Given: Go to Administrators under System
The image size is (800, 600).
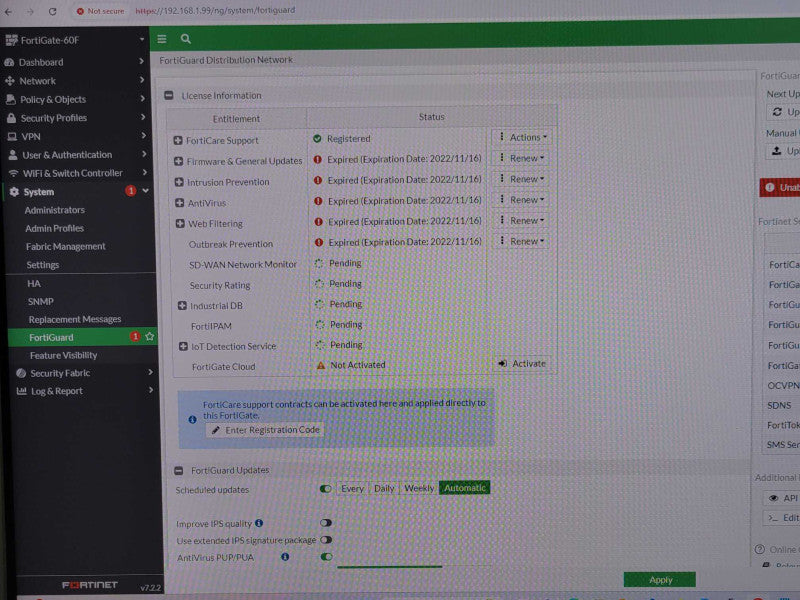Looking at the screenshot, I should point(55,210).
